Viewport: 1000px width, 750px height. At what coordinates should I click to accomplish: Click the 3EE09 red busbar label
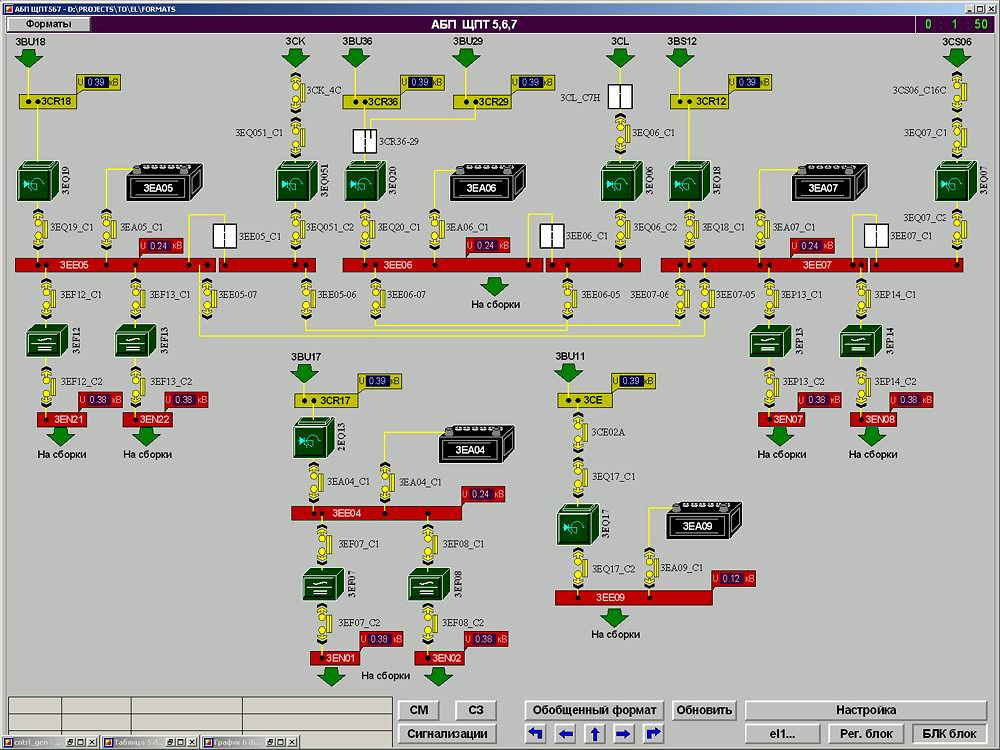pos(610,598)
